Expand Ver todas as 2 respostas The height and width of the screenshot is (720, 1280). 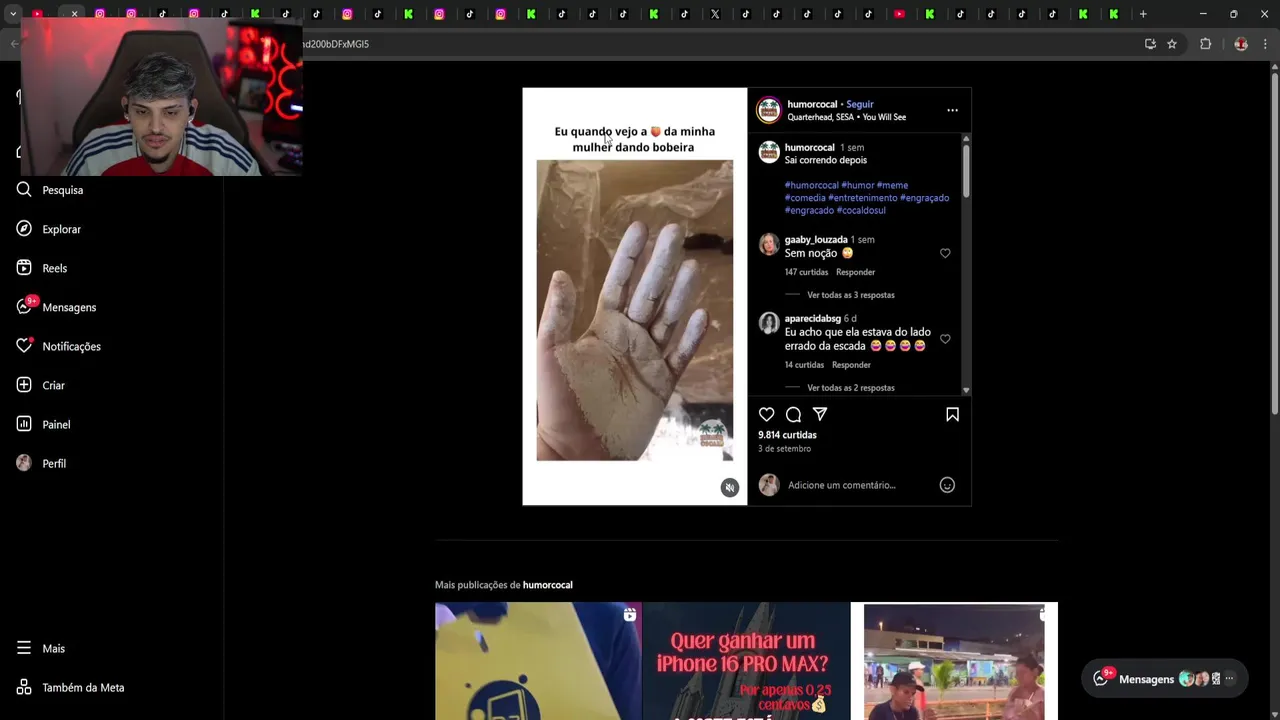coord(851,388)
